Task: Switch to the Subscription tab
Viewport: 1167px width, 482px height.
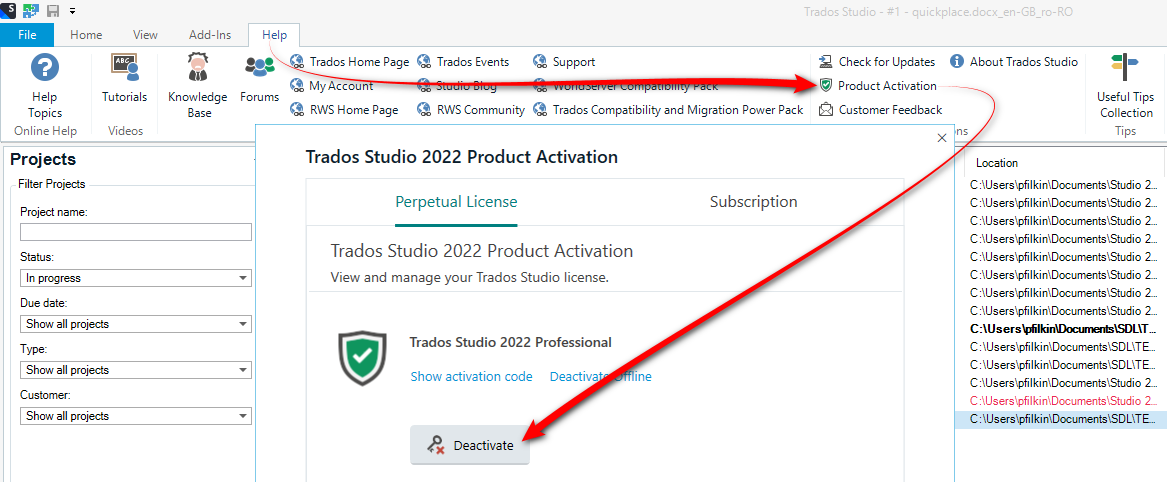Action: click(753, 202)
